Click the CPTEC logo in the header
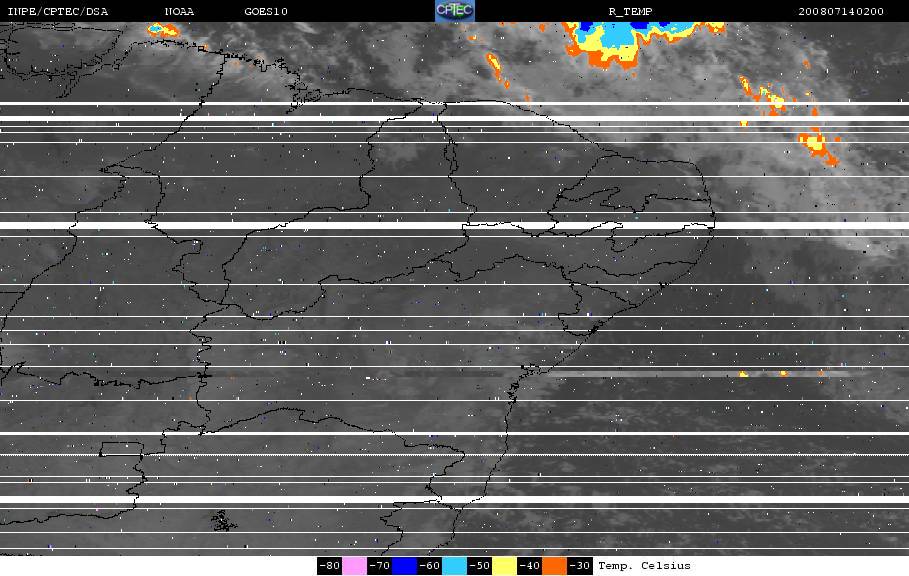Viewport: 909px width, 576px height. click(454, 10)
